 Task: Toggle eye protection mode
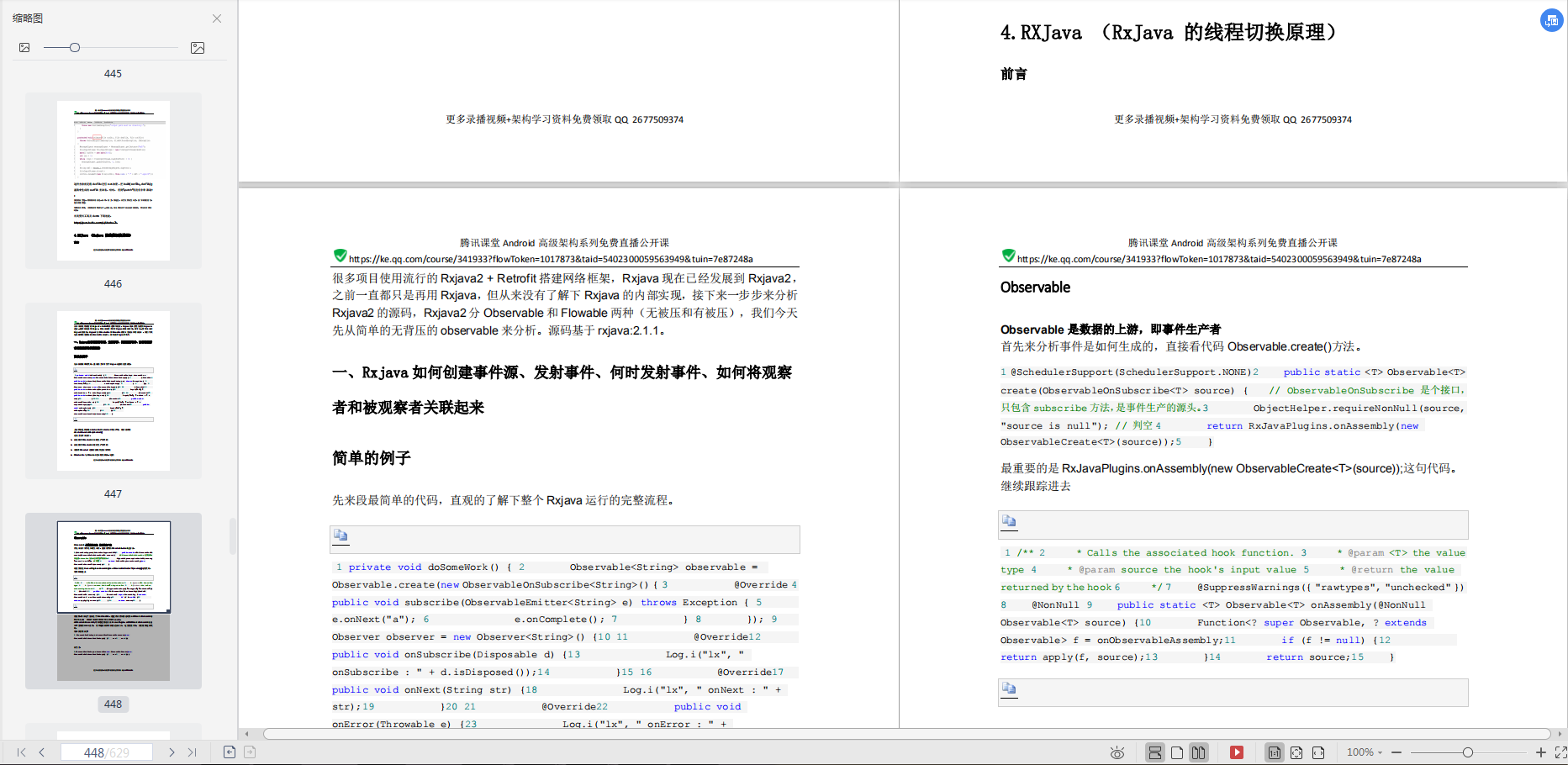pos(1117,752)
